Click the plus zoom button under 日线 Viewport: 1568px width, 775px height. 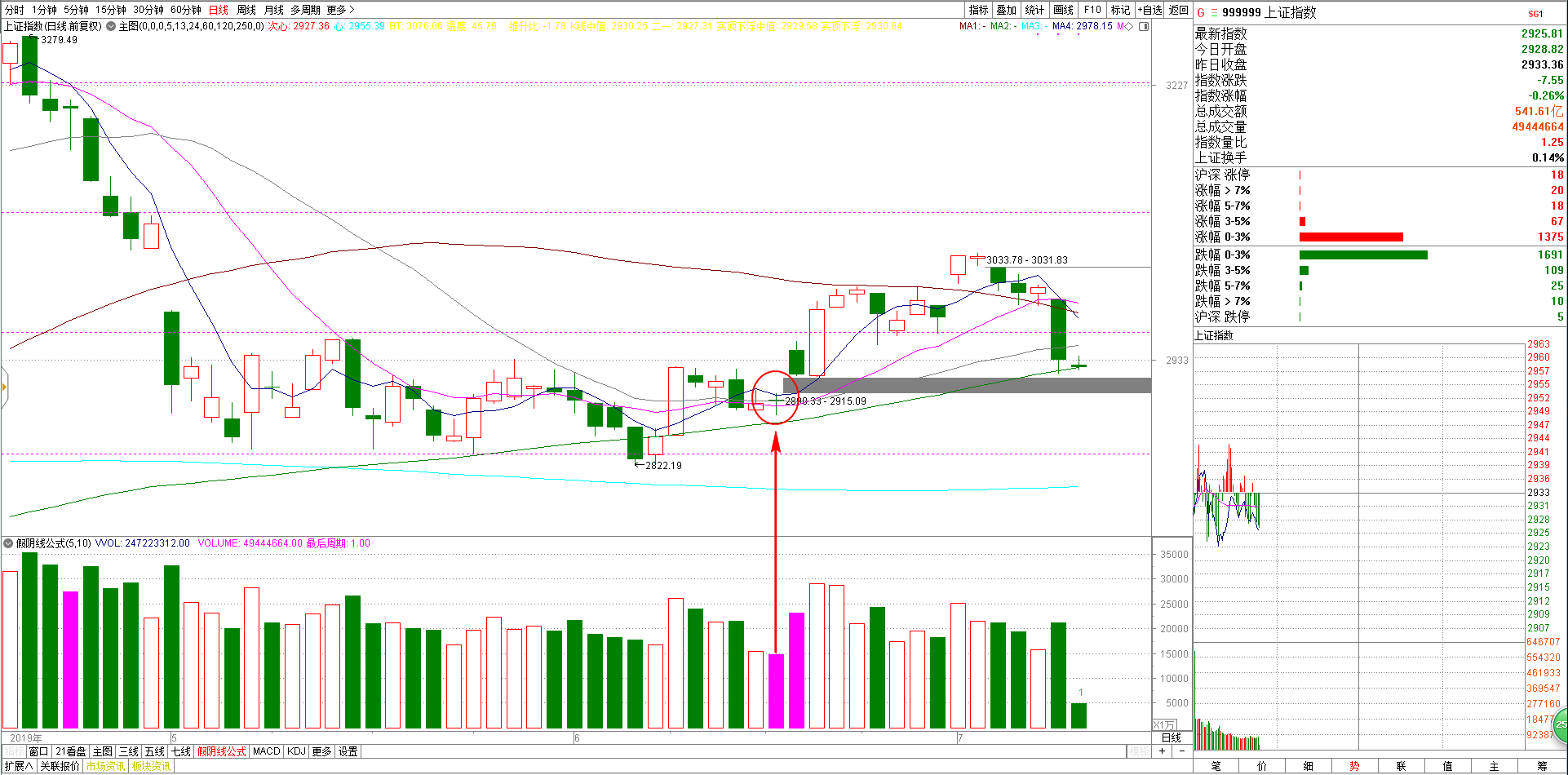[x=1162, y=751]
